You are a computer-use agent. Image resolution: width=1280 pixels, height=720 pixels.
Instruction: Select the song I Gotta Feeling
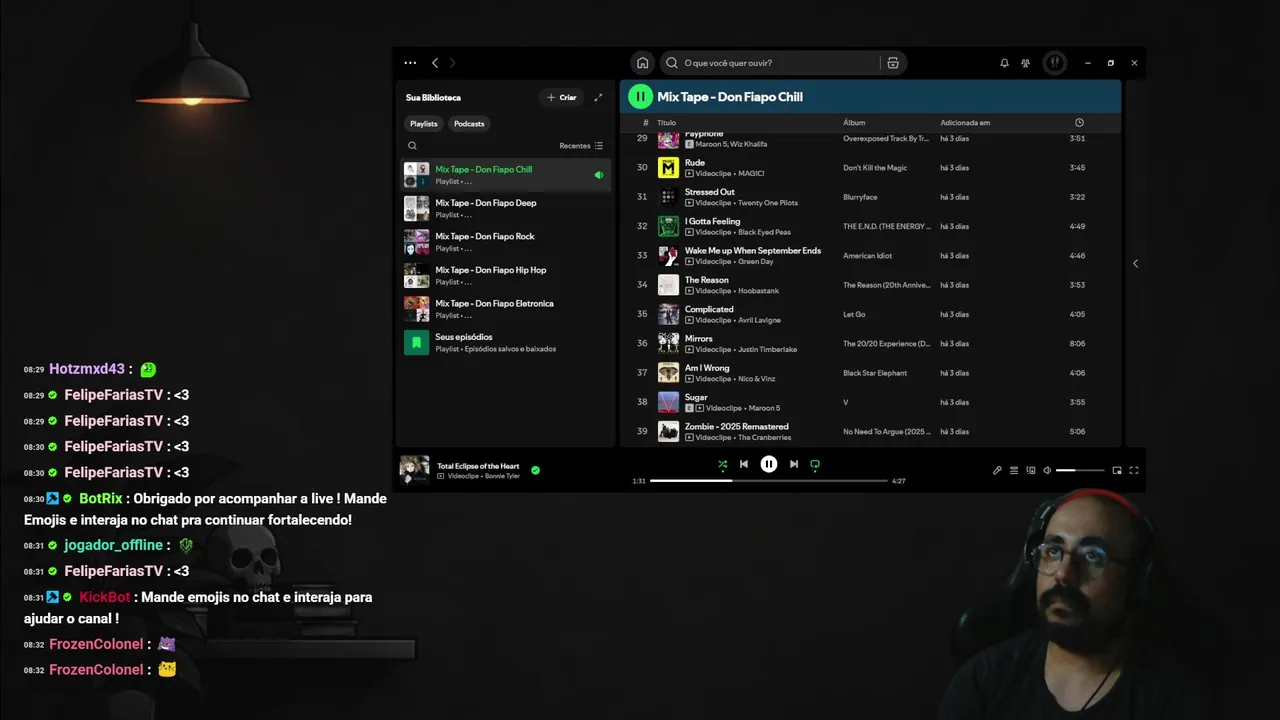(x=870, y=226)
